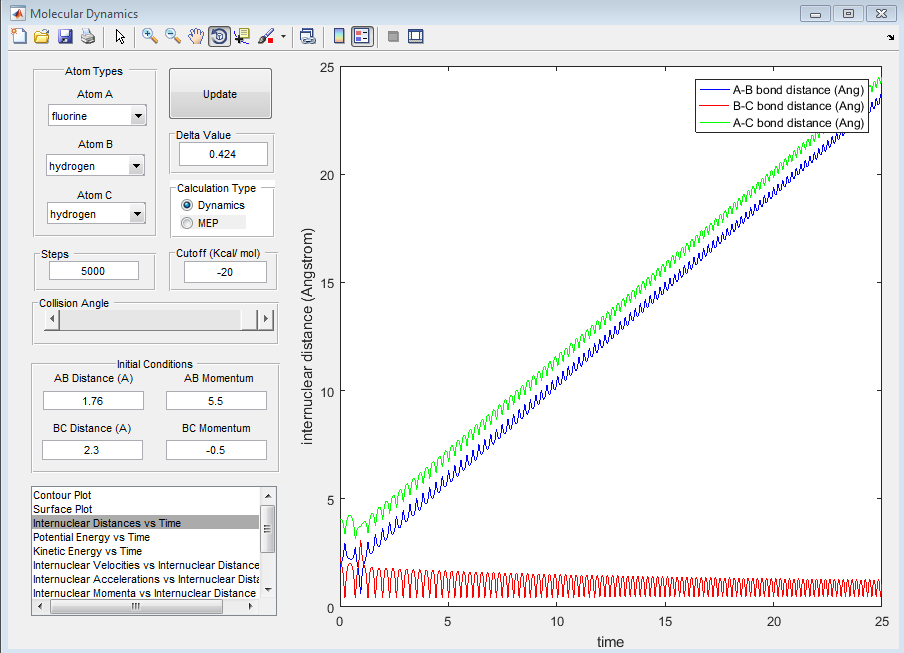Viewport: 904px width, 653px height.
Task: Activate the Zoom In tool
Action: tap(150, 37)
